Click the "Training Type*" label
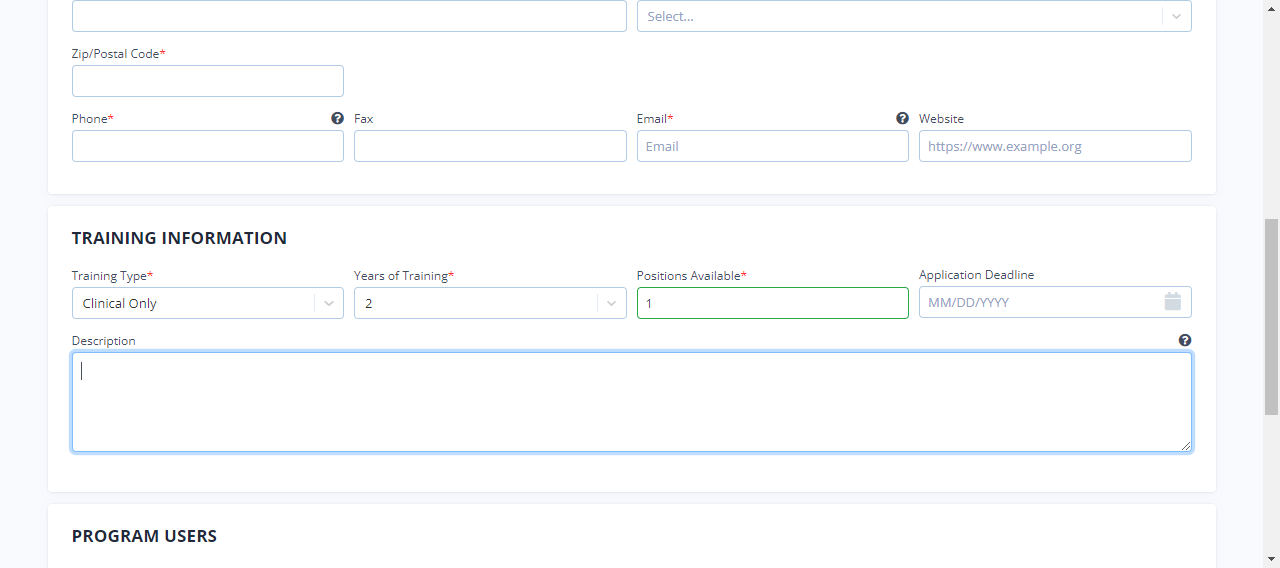This screenshot has width=1280, height=568. pyautogui.click(x=112, y=275)
